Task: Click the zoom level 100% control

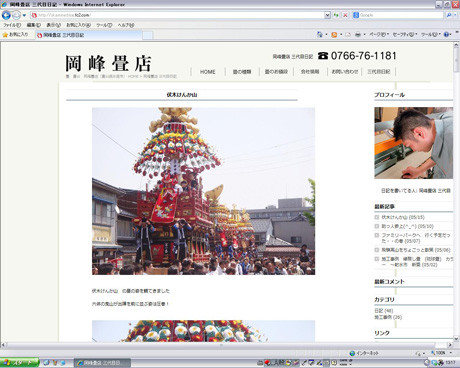Action: 441,353
